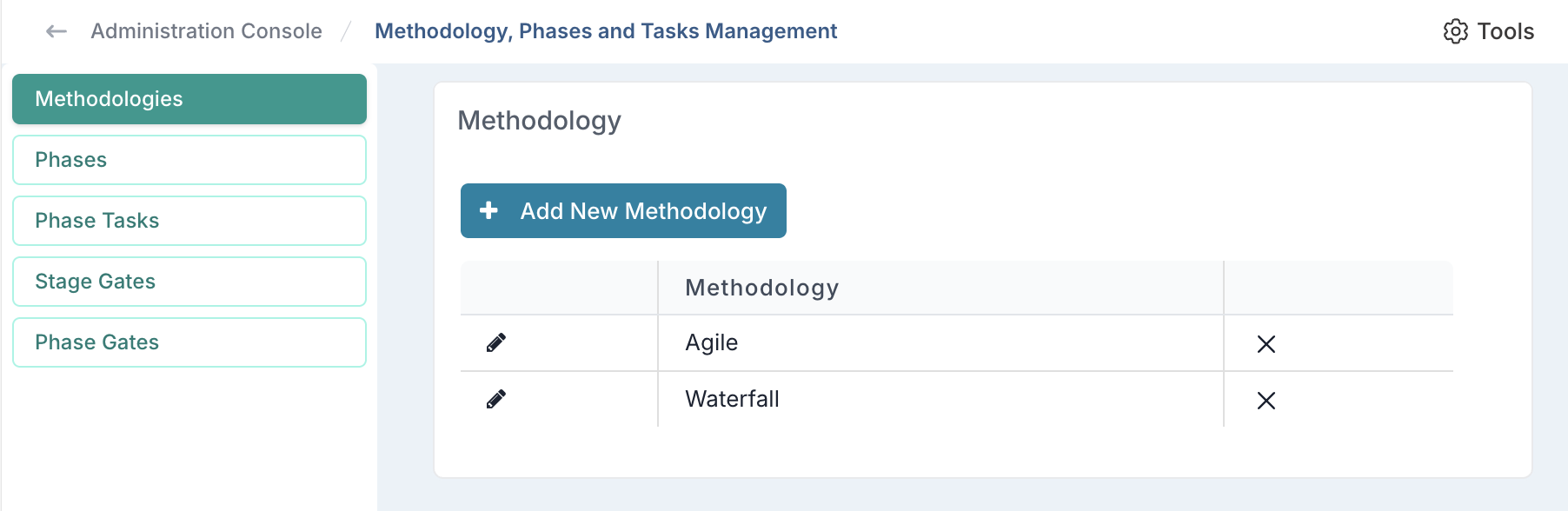Open the Tools text label
The image size is (1568, 511).
coord(1505,31)
